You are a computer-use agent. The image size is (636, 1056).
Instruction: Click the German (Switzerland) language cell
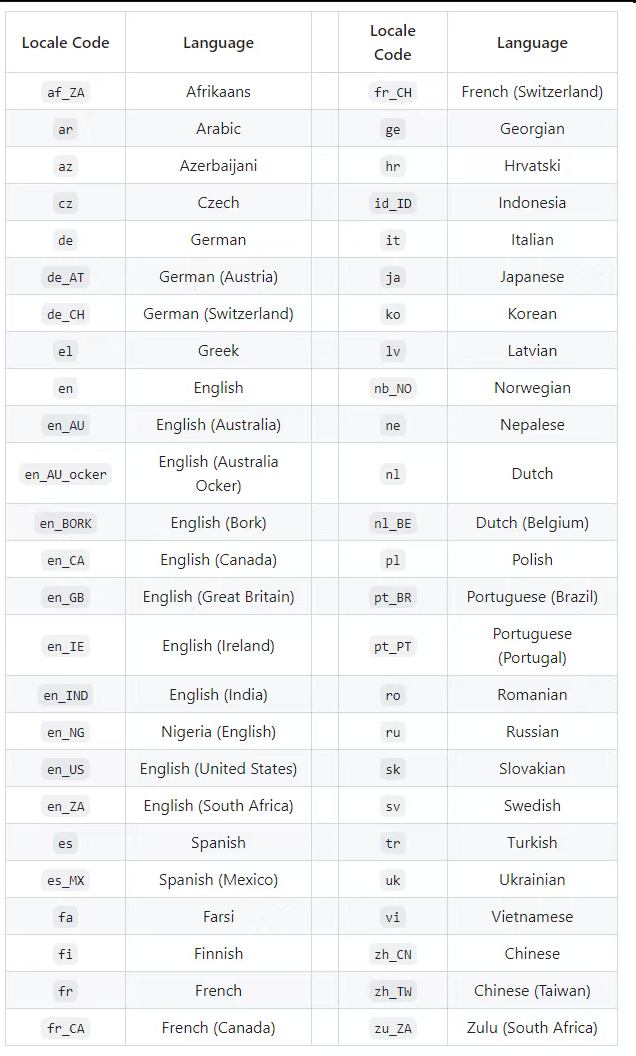point(218,314)
